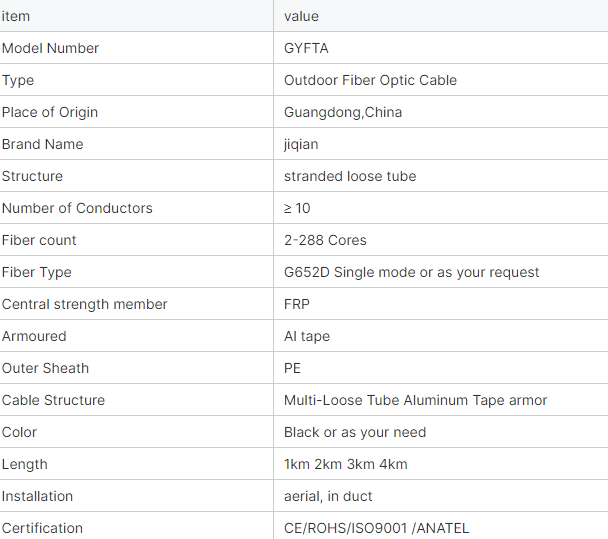Image resolution: width=608 pixels, height=539 pixels.
Task: Select the 'Guangdong,China' value cell
Action: pos(343,112)
